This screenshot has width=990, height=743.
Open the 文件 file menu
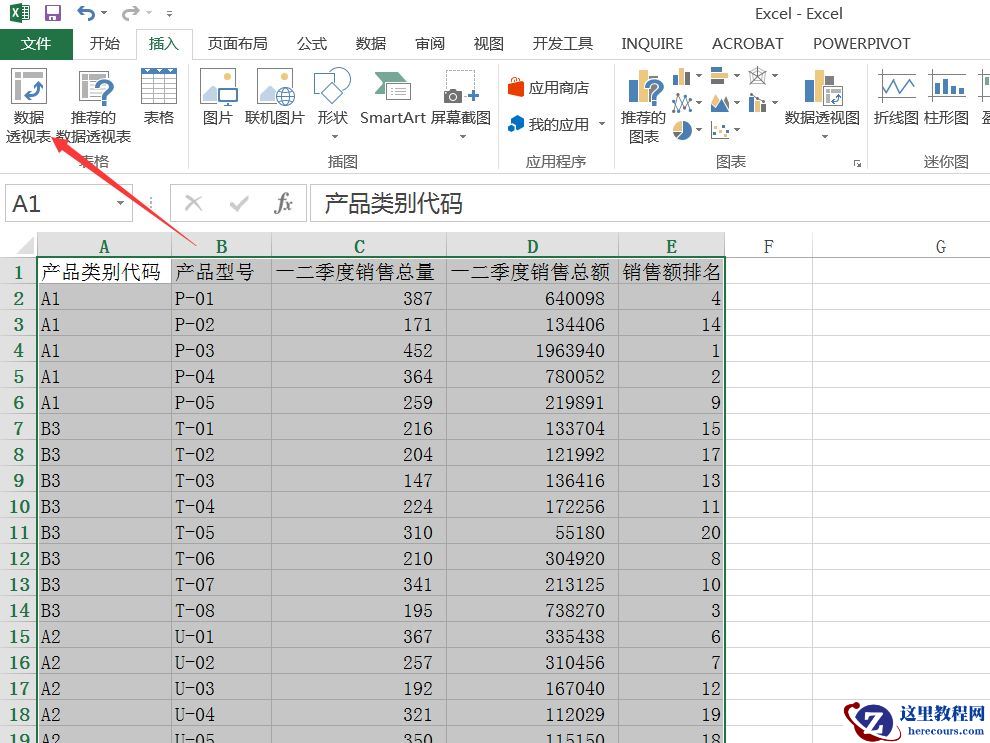[x=36, y=44]
